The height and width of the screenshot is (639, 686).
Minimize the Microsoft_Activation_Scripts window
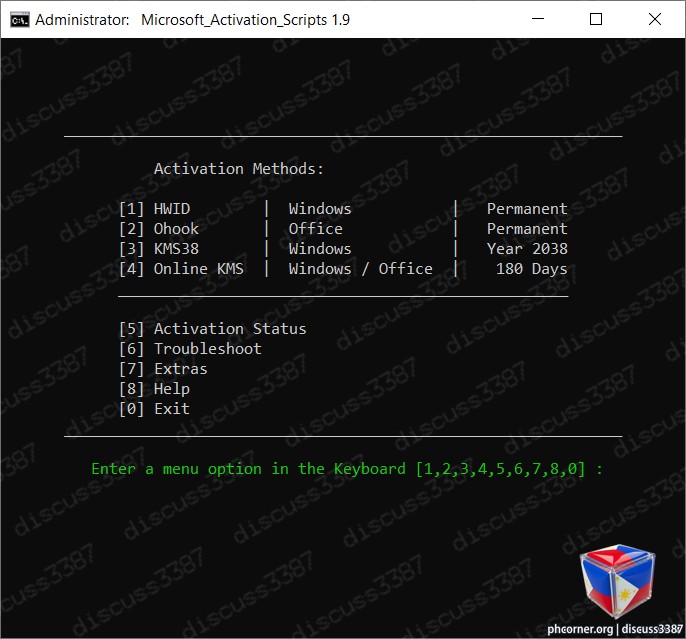pyautogui.click(x=538, y=19)
